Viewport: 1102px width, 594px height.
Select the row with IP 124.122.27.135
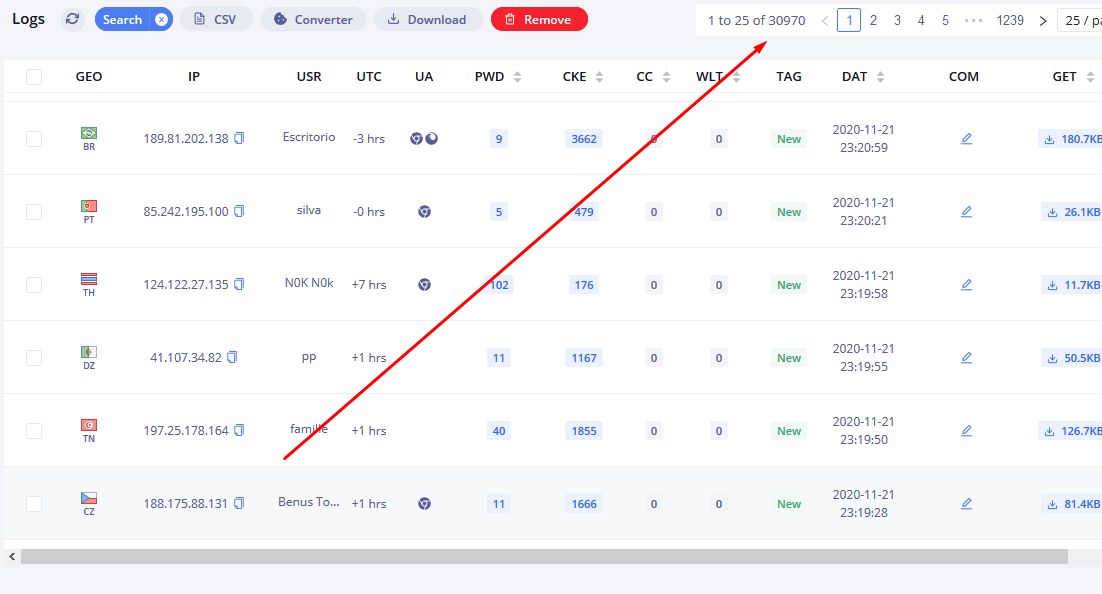[x=34, y=285]
